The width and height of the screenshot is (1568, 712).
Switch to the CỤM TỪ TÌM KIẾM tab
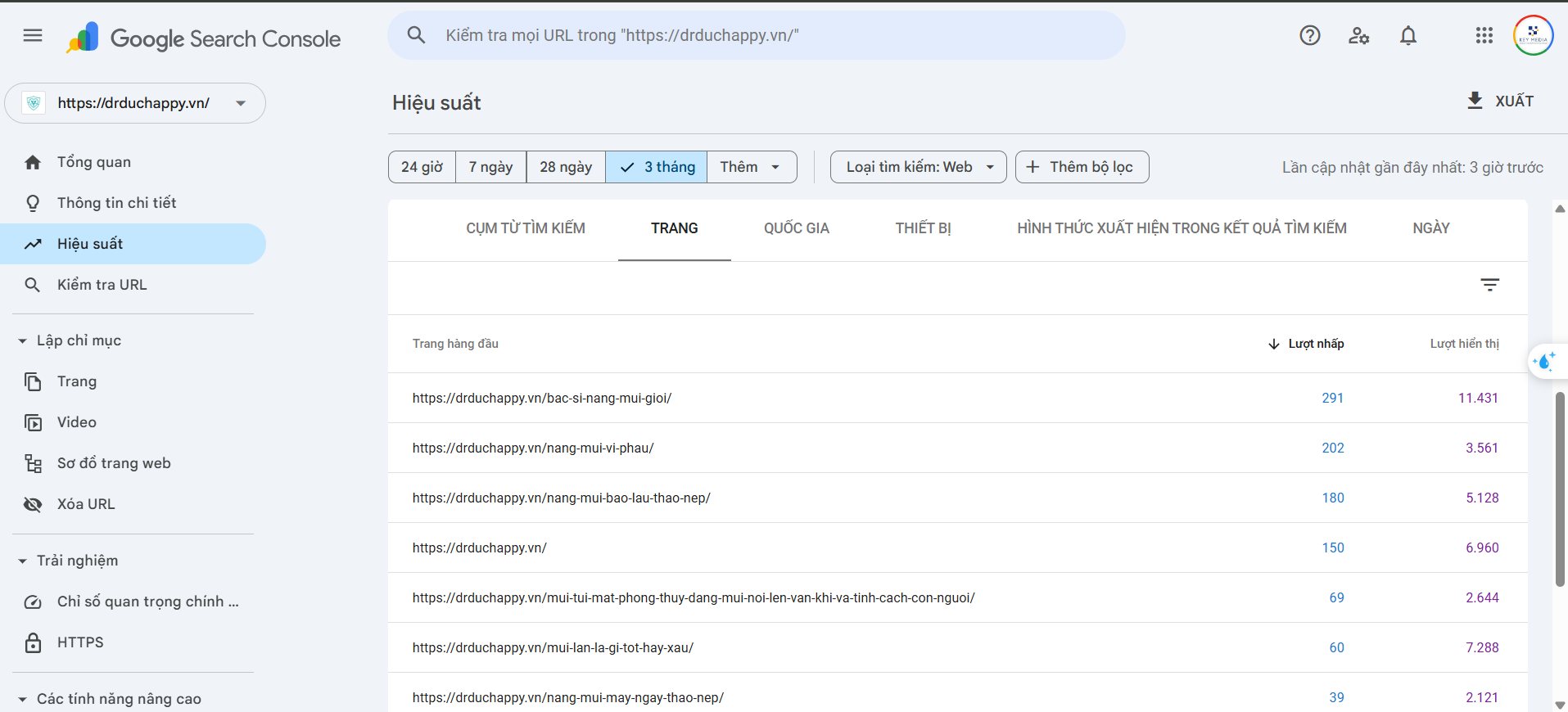pos(526,228)
